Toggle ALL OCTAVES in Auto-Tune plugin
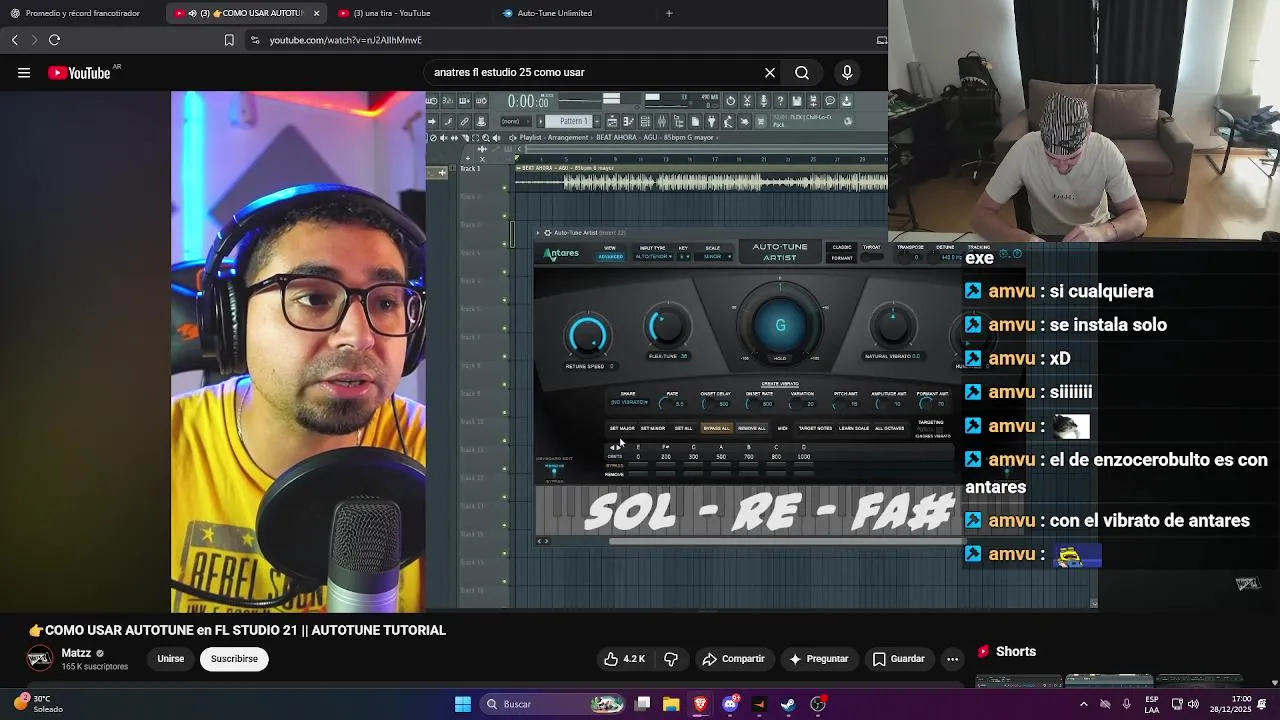 [x=889, y=428]
